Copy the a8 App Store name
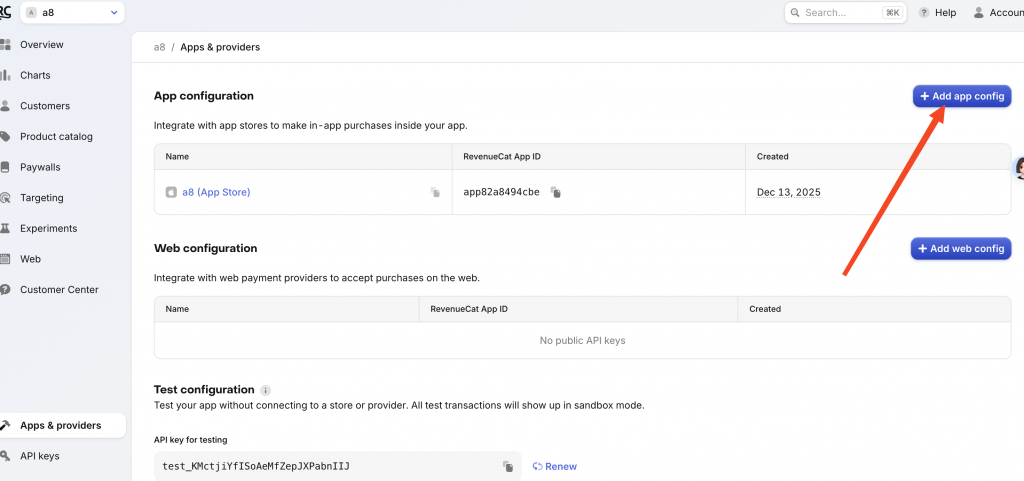 point(435,192)
